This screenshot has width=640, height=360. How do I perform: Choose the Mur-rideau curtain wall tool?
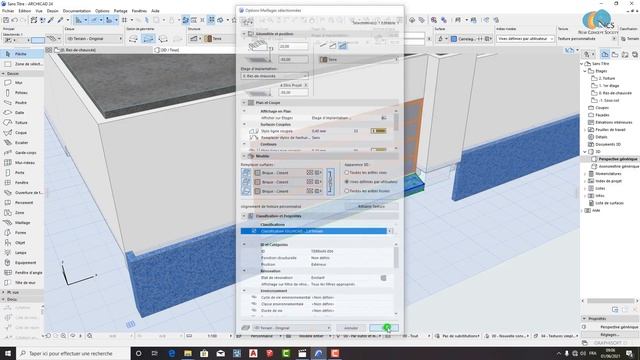pyautogui.click(x=22, y=162)
